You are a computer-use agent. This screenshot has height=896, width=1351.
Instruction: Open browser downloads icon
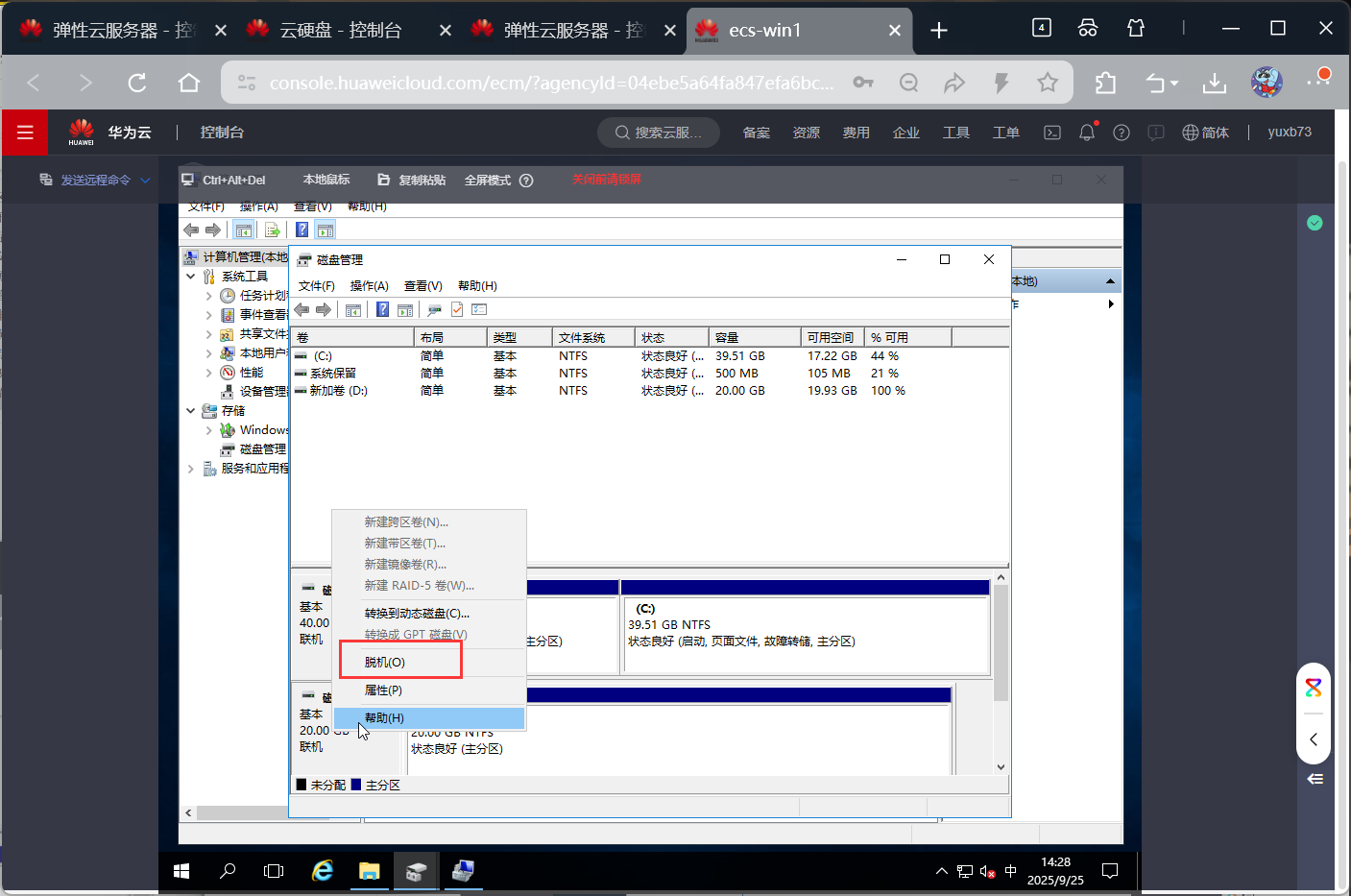tap(1215, 84)
